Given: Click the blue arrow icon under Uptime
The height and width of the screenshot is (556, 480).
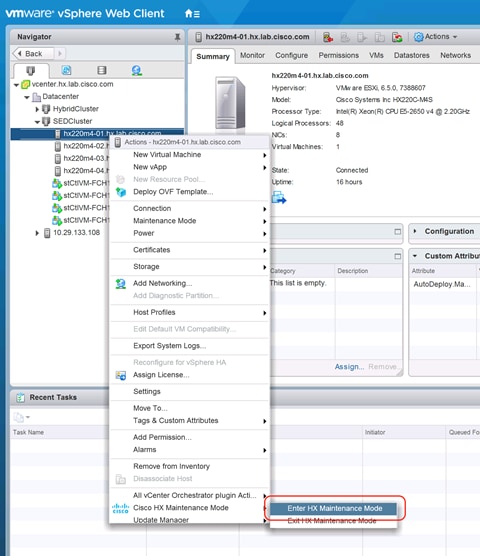Looking at the screenshot, I should click(x=279, y=198).
